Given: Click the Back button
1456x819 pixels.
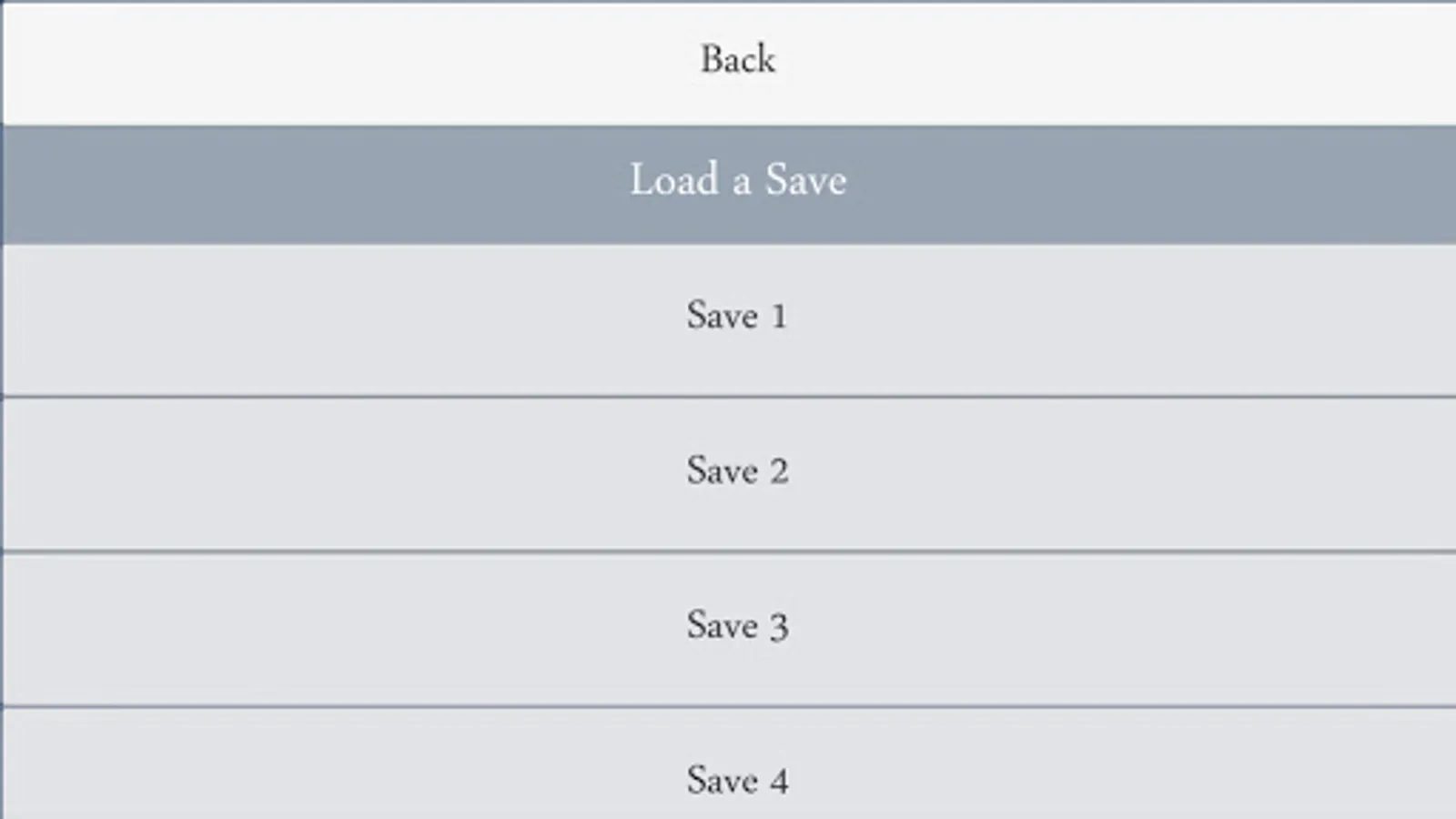Looking at the screenshot, I should [737, 61].
